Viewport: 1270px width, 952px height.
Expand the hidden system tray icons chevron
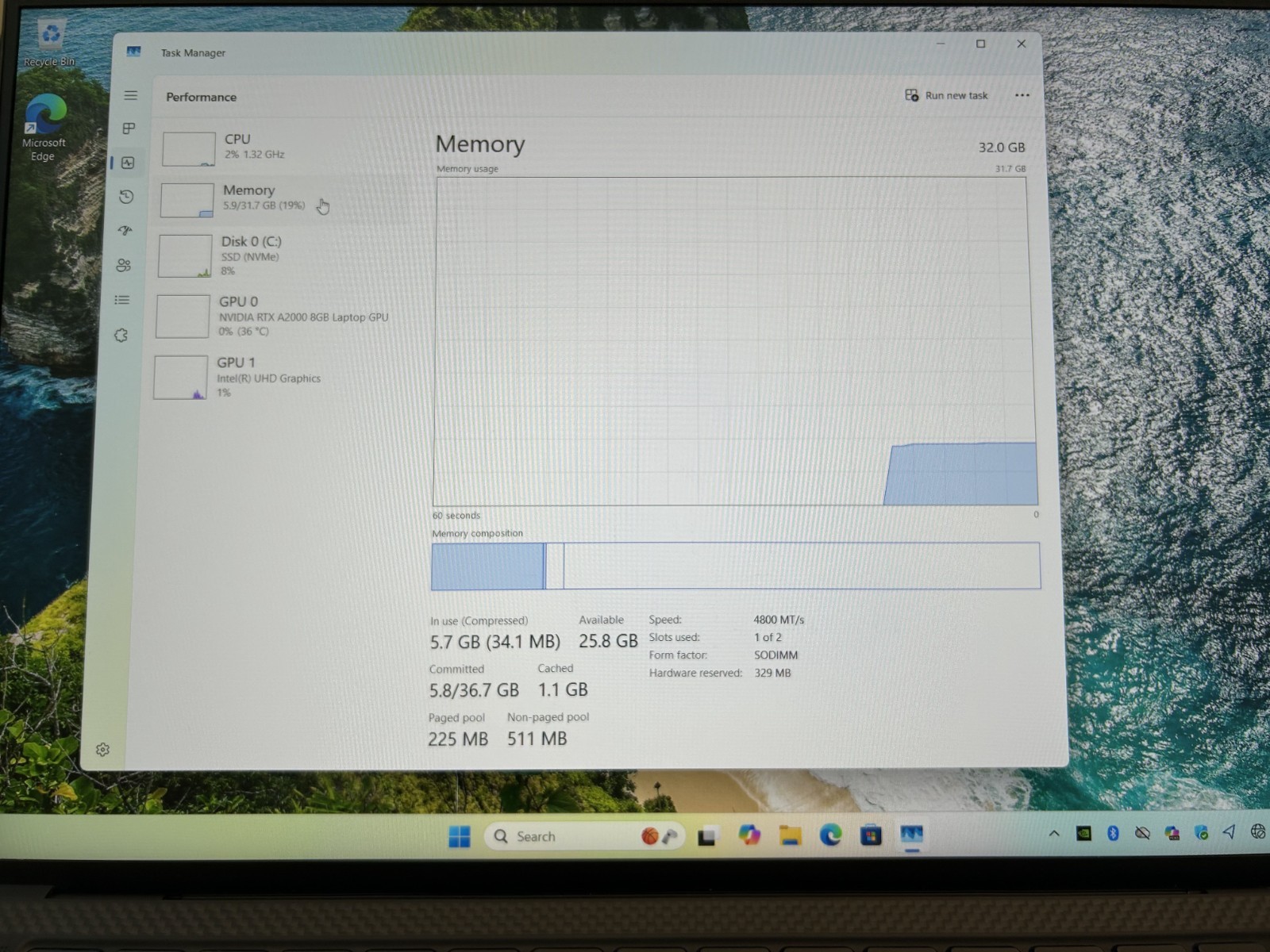point(1054,833)
